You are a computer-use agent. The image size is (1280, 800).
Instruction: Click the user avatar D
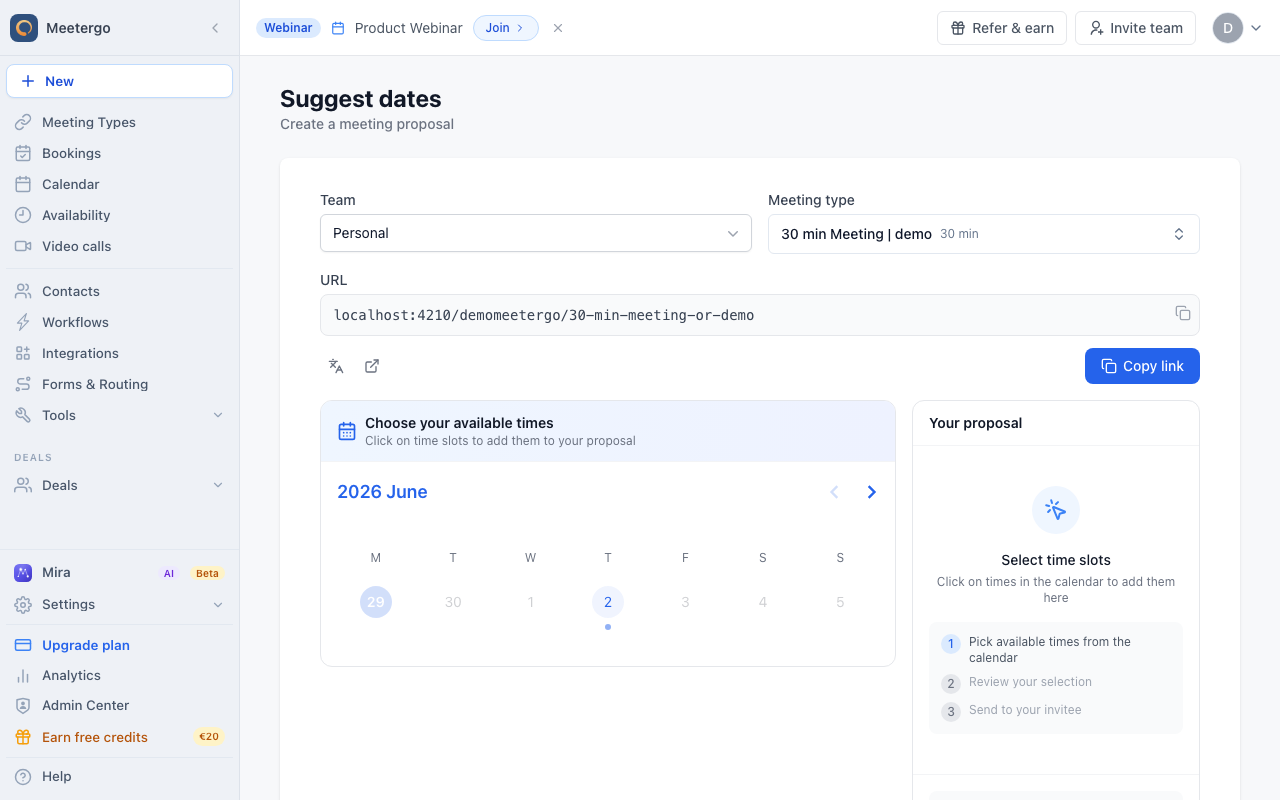[1228, 28]
